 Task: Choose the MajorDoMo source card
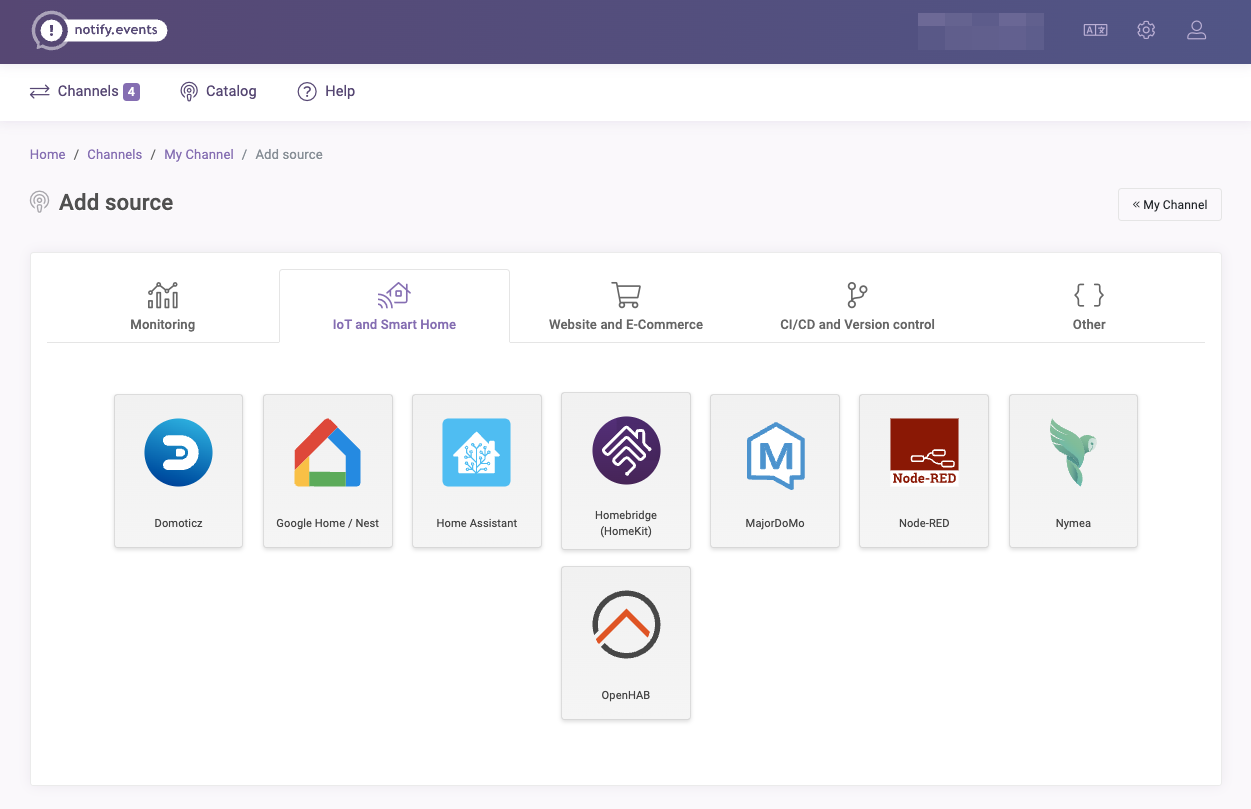(x=775, y=471)
